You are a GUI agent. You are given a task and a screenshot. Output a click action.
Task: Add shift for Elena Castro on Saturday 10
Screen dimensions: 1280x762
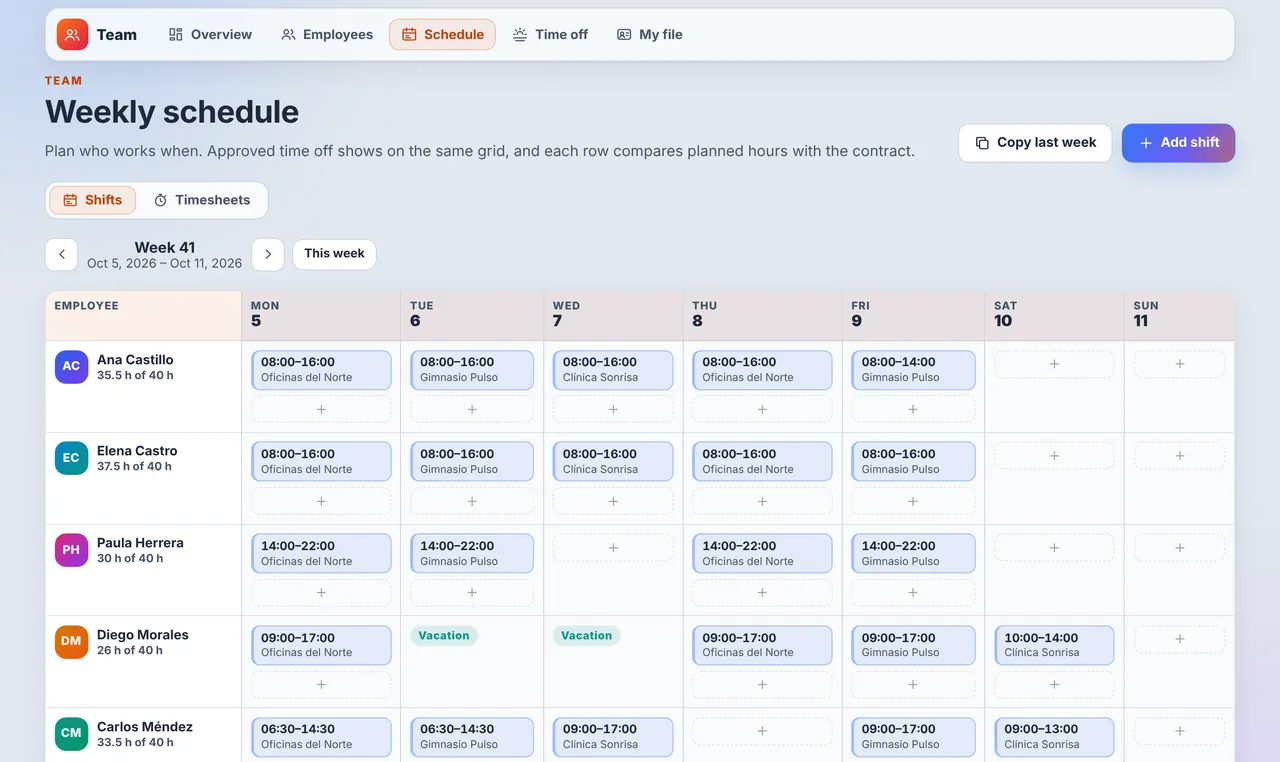1054,456
